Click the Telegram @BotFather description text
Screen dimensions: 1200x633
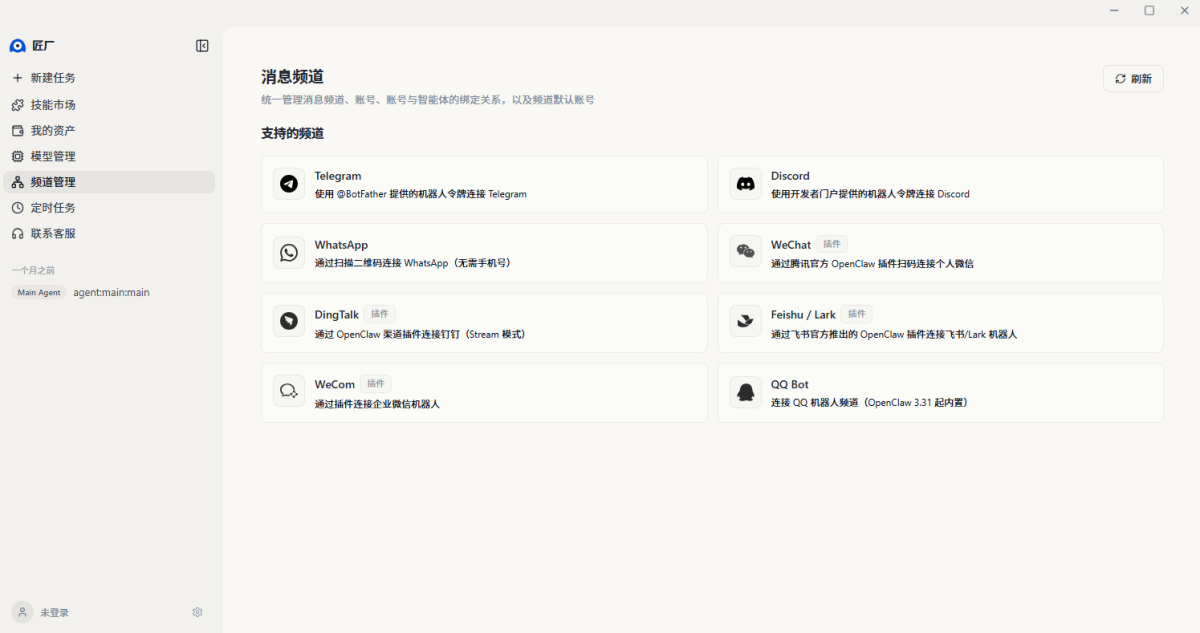pyautogui.click(x=421, y=194)
